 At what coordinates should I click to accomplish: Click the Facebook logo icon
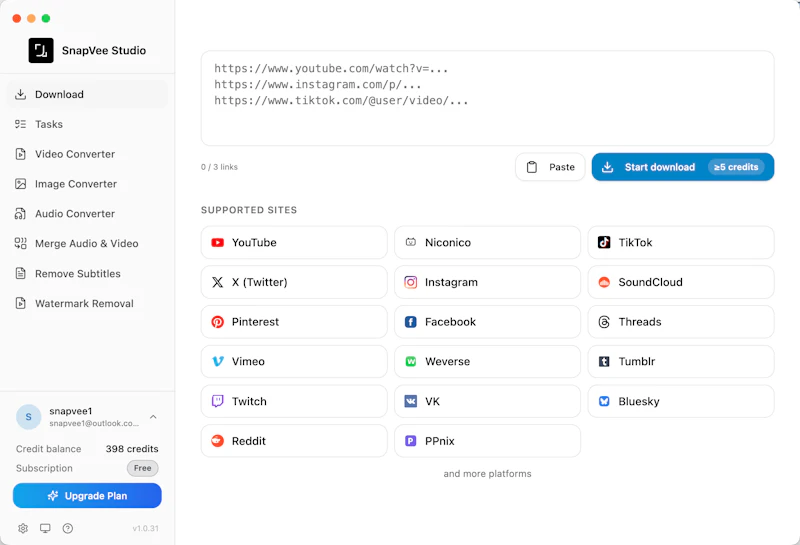pos(411,322)
